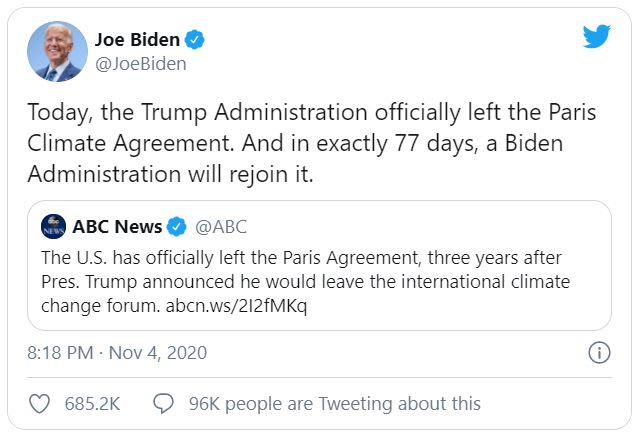641x438 pixels.
Task: Open '96K people are Tweeting about this'
Action: pyautogui.click(x=334, y=404)
